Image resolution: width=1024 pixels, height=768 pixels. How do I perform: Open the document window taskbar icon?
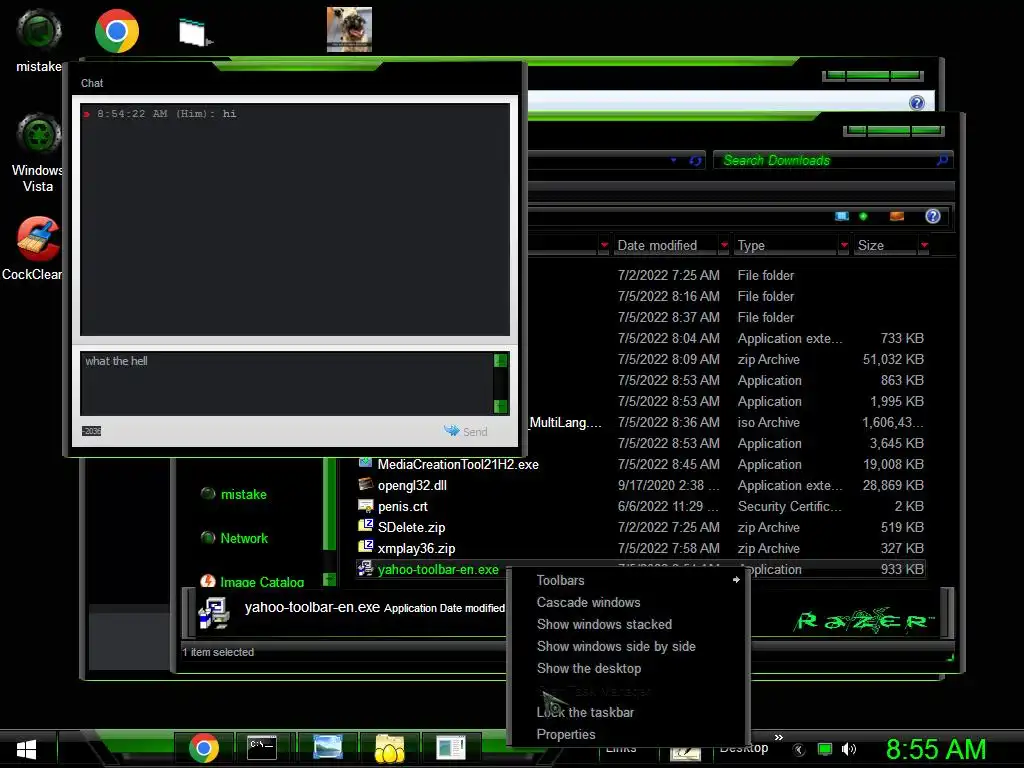click(x=451, y=748)
